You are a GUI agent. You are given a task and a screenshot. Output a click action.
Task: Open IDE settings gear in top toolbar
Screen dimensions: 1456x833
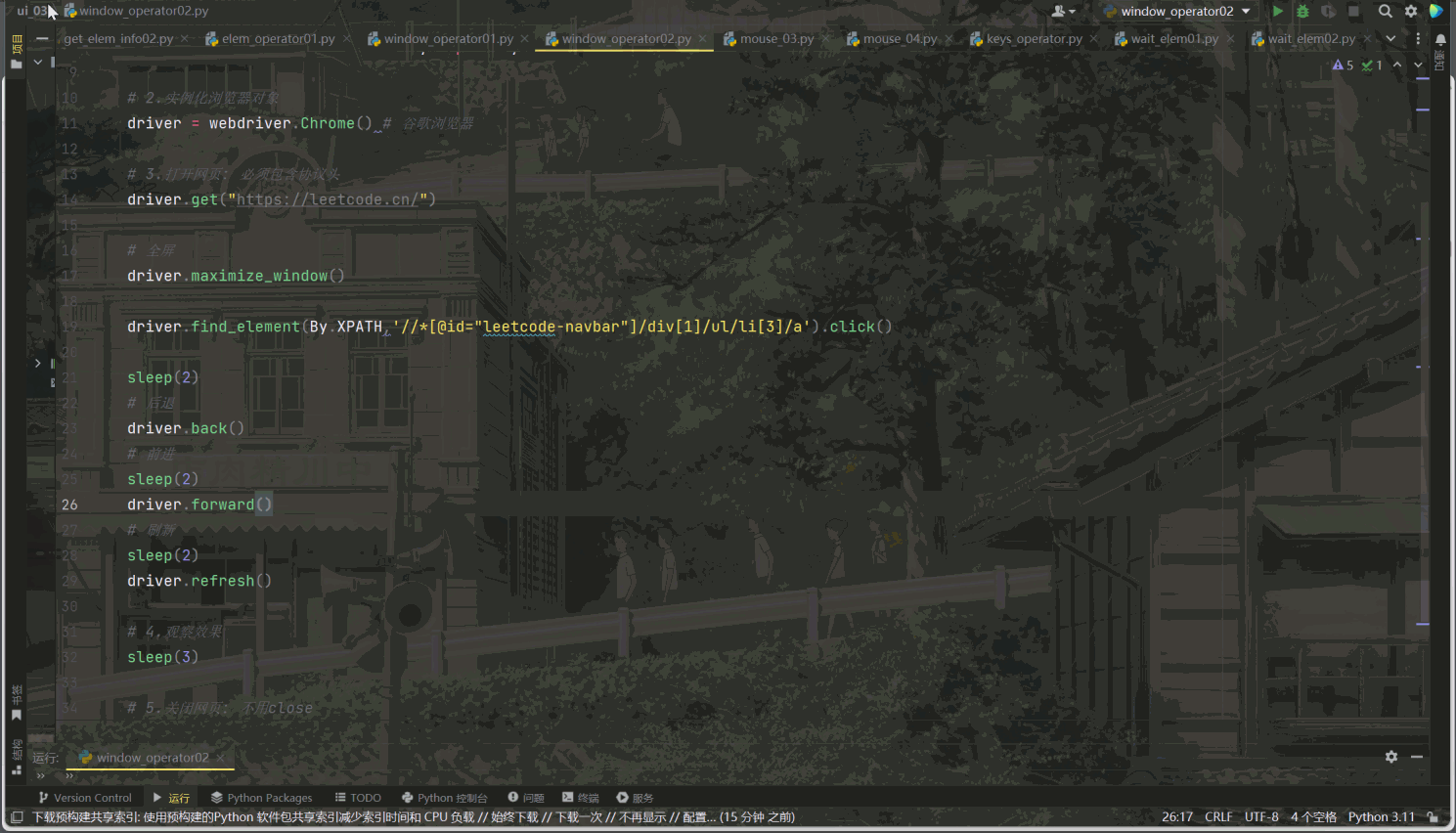[1411, 11]
